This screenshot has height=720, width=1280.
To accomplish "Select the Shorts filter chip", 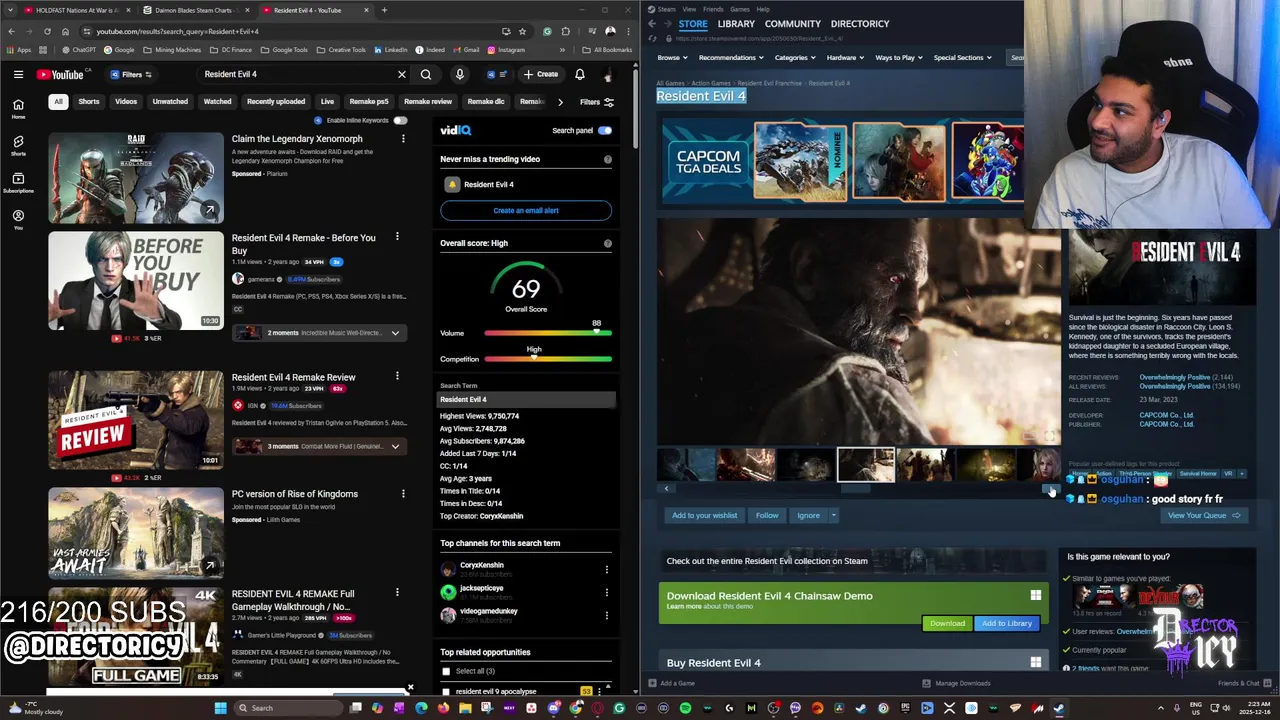I will pyautogui.click(x=89, y=101).
